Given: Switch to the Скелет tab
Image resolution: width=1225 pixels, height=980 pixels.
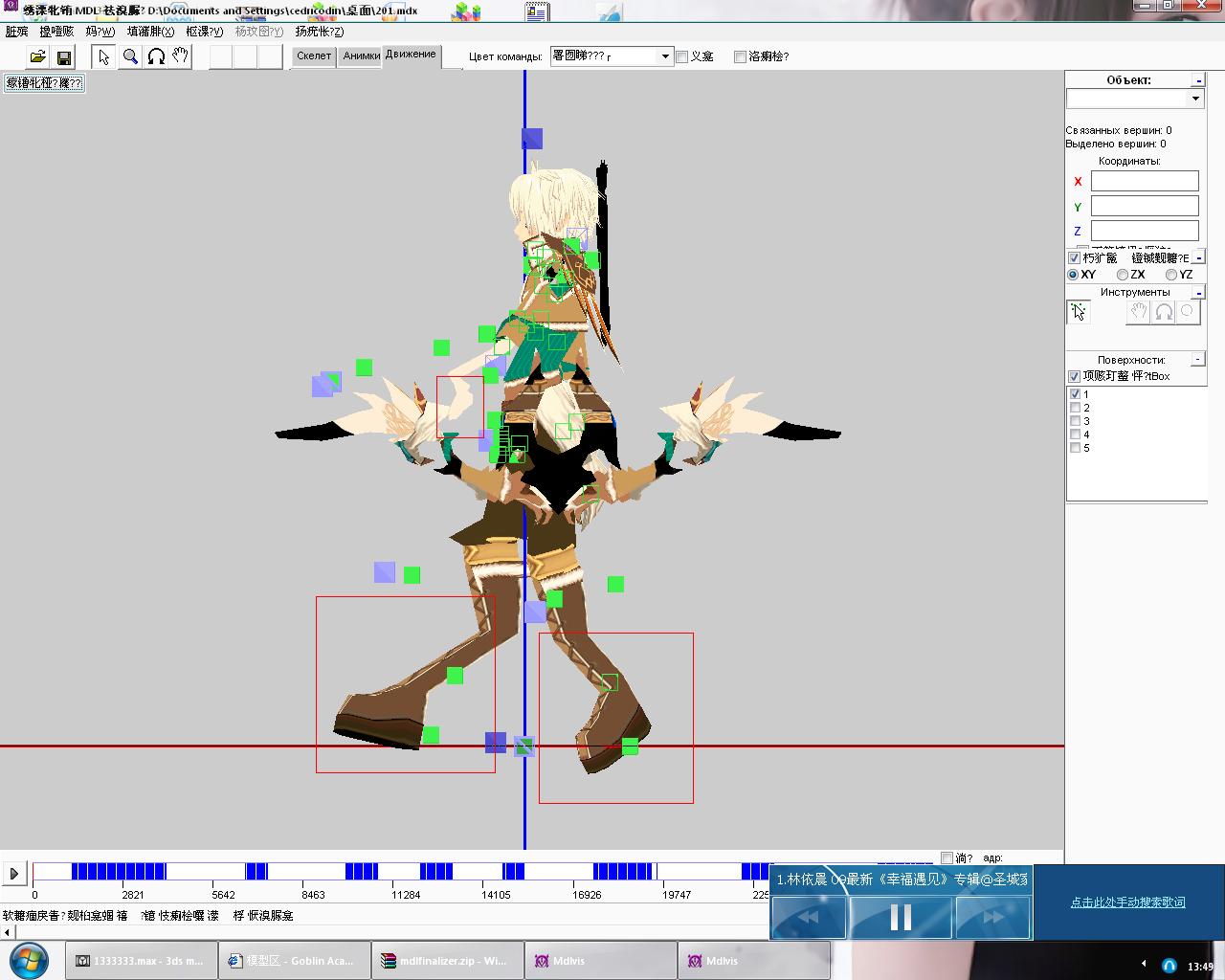Looking at the screenshot, I should pos(314,56).
